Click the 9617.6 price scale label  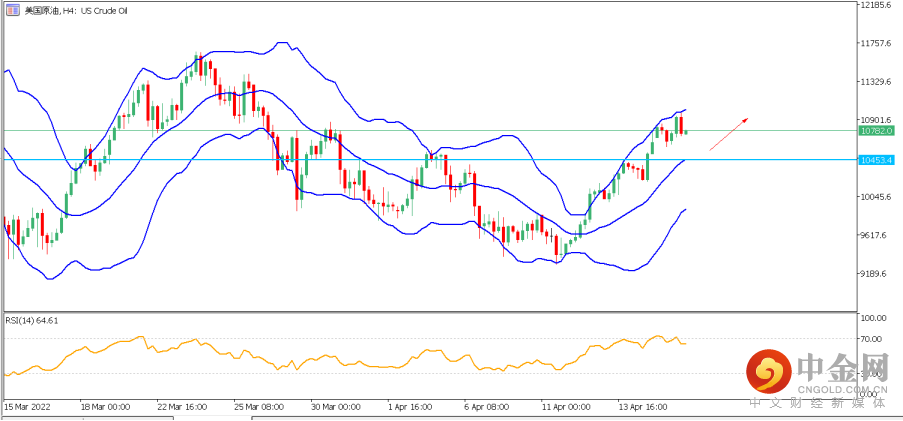875,236
